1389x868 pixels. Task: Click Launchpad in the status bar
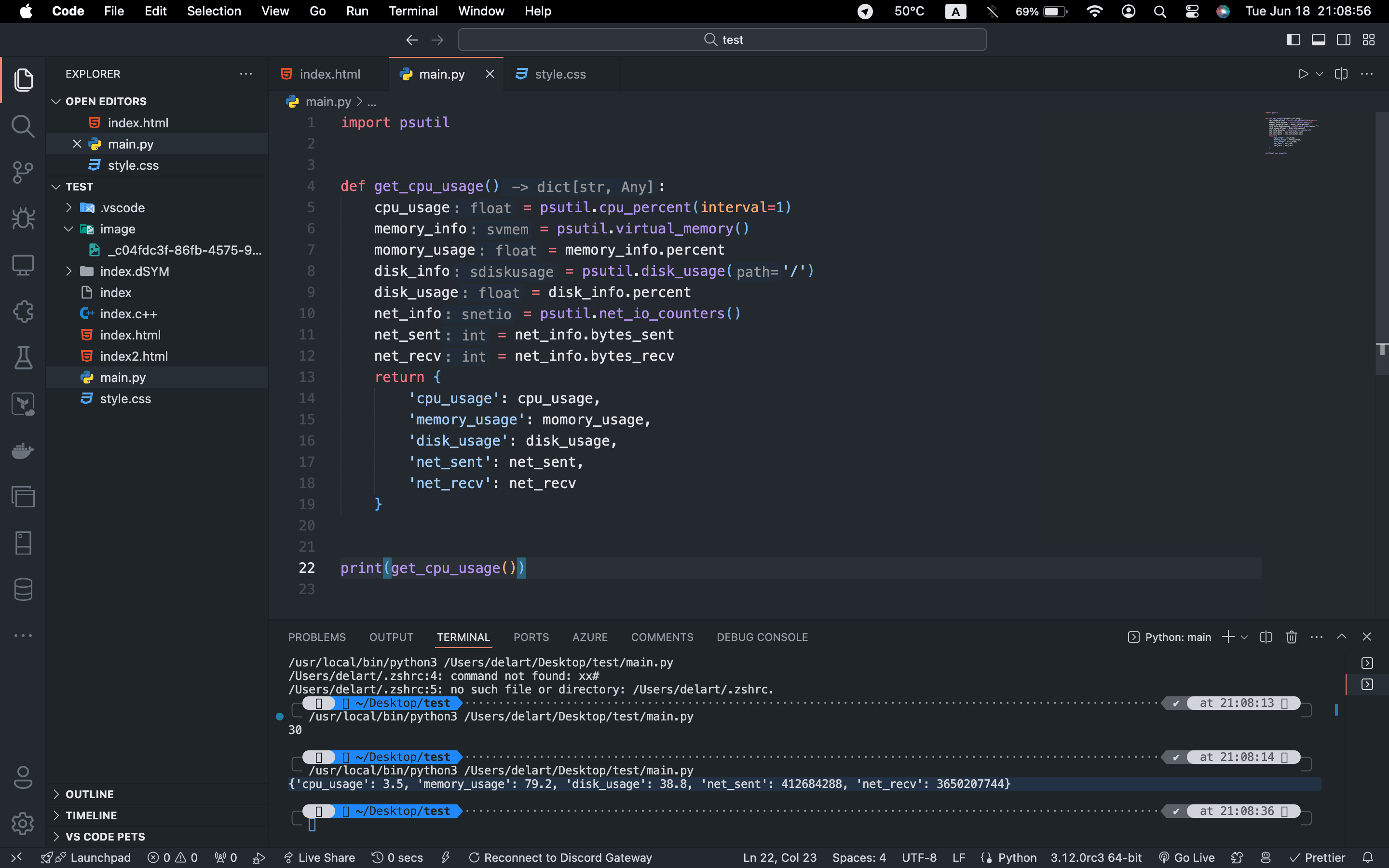pyautogui.click(x=85, y=857)
